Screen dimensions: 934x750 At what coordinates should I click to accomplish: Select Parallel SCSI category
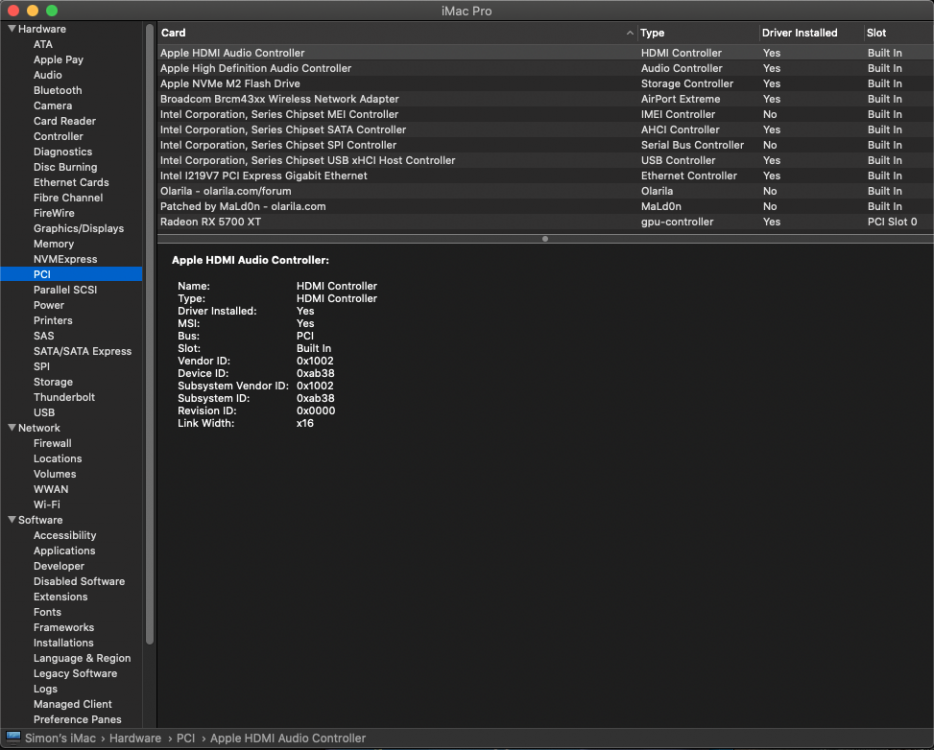pos(65,290)
